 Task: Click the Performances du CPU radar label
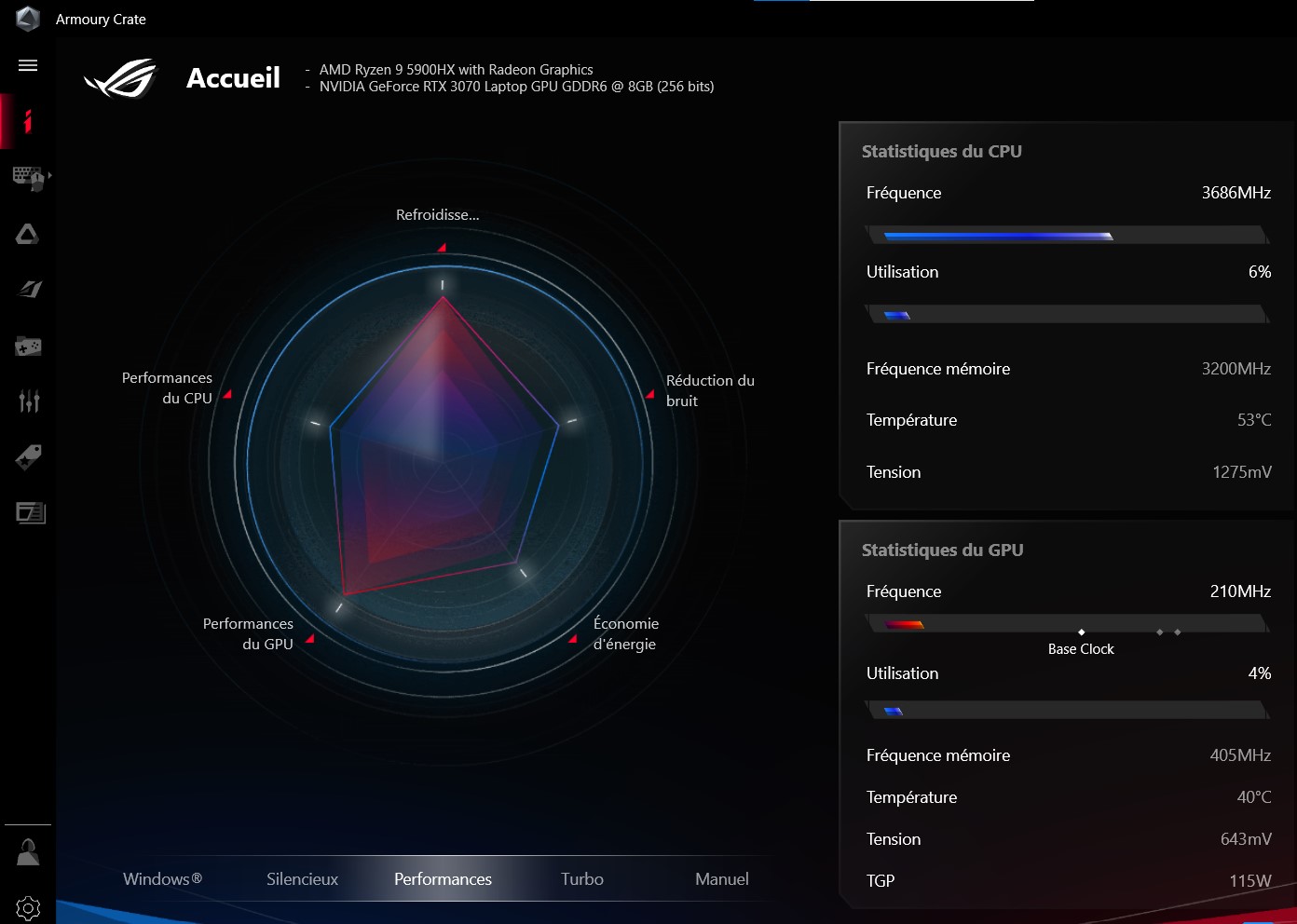167,387
